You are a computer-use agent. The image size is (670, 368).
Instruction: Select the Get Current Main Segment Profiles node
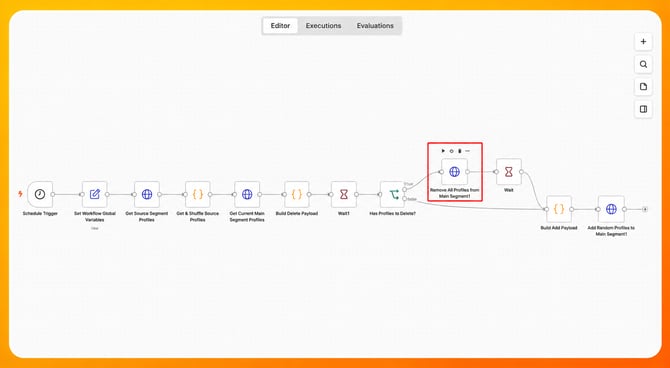pyautogui.click(x=247, y=194)
